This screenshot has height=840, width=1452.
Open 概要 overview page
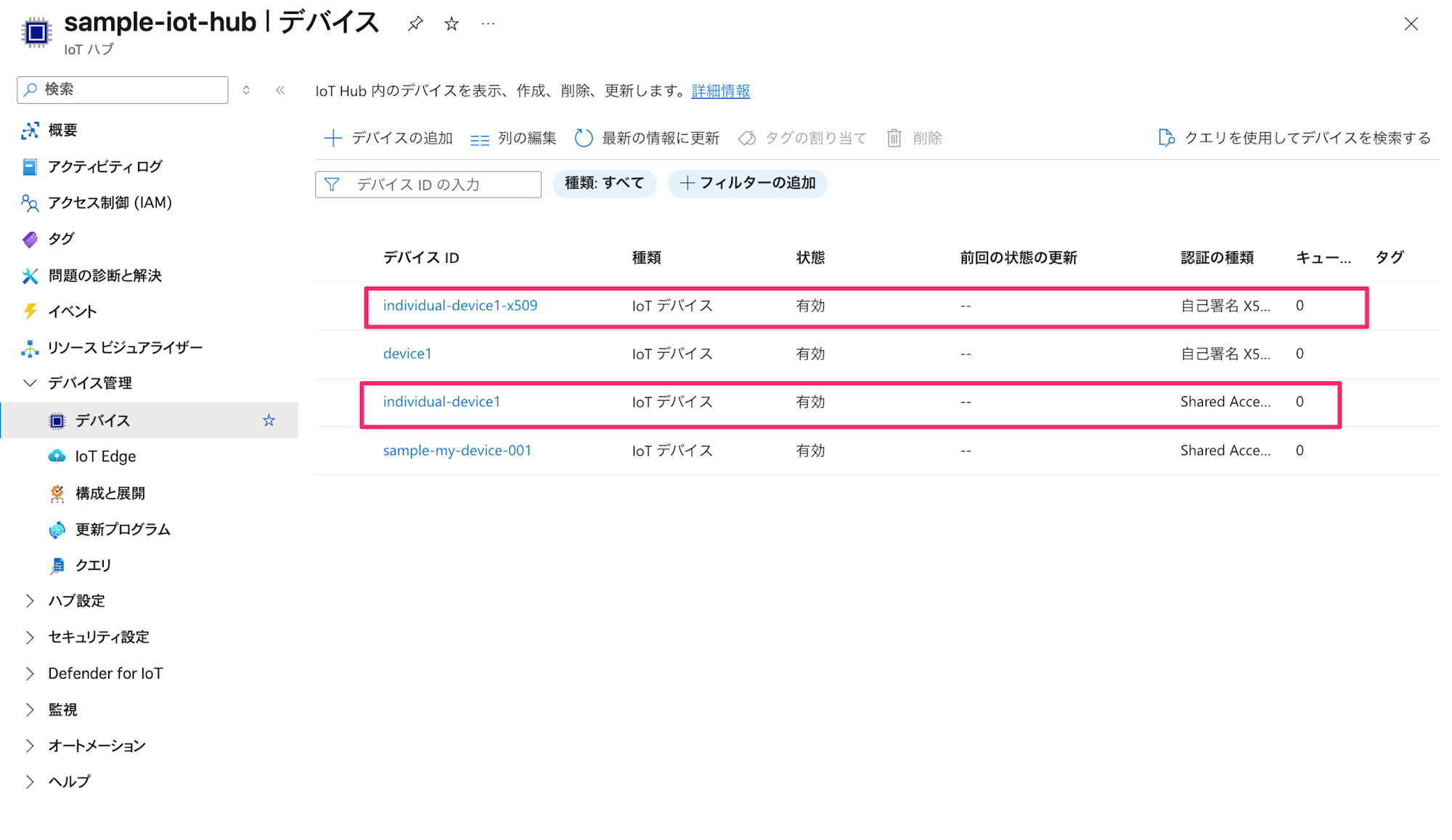point(63,130)
